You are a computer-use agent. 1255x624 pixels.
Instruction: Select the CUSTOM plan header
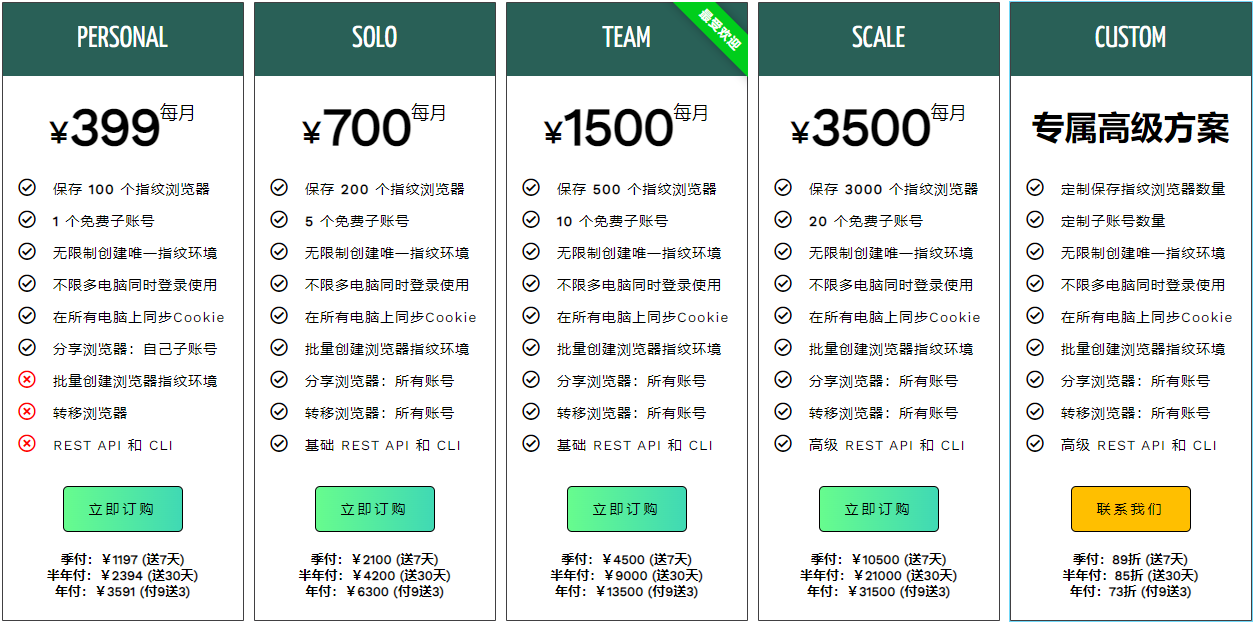tap(1131, 39)
